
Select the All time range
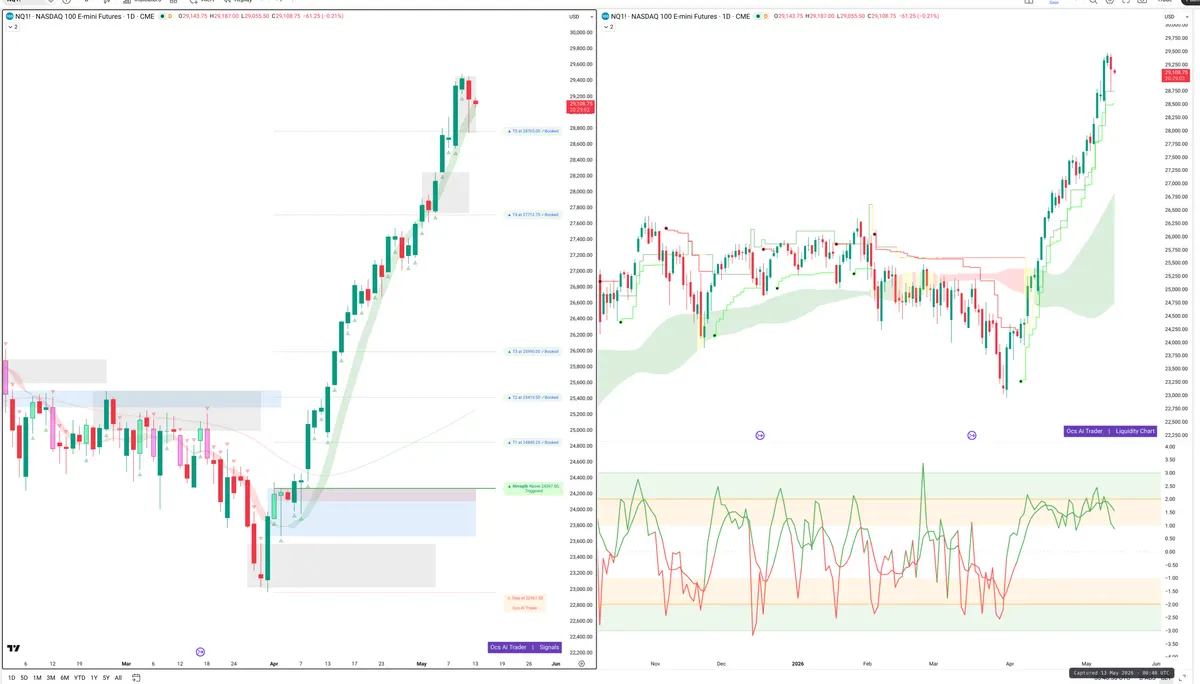118,677
